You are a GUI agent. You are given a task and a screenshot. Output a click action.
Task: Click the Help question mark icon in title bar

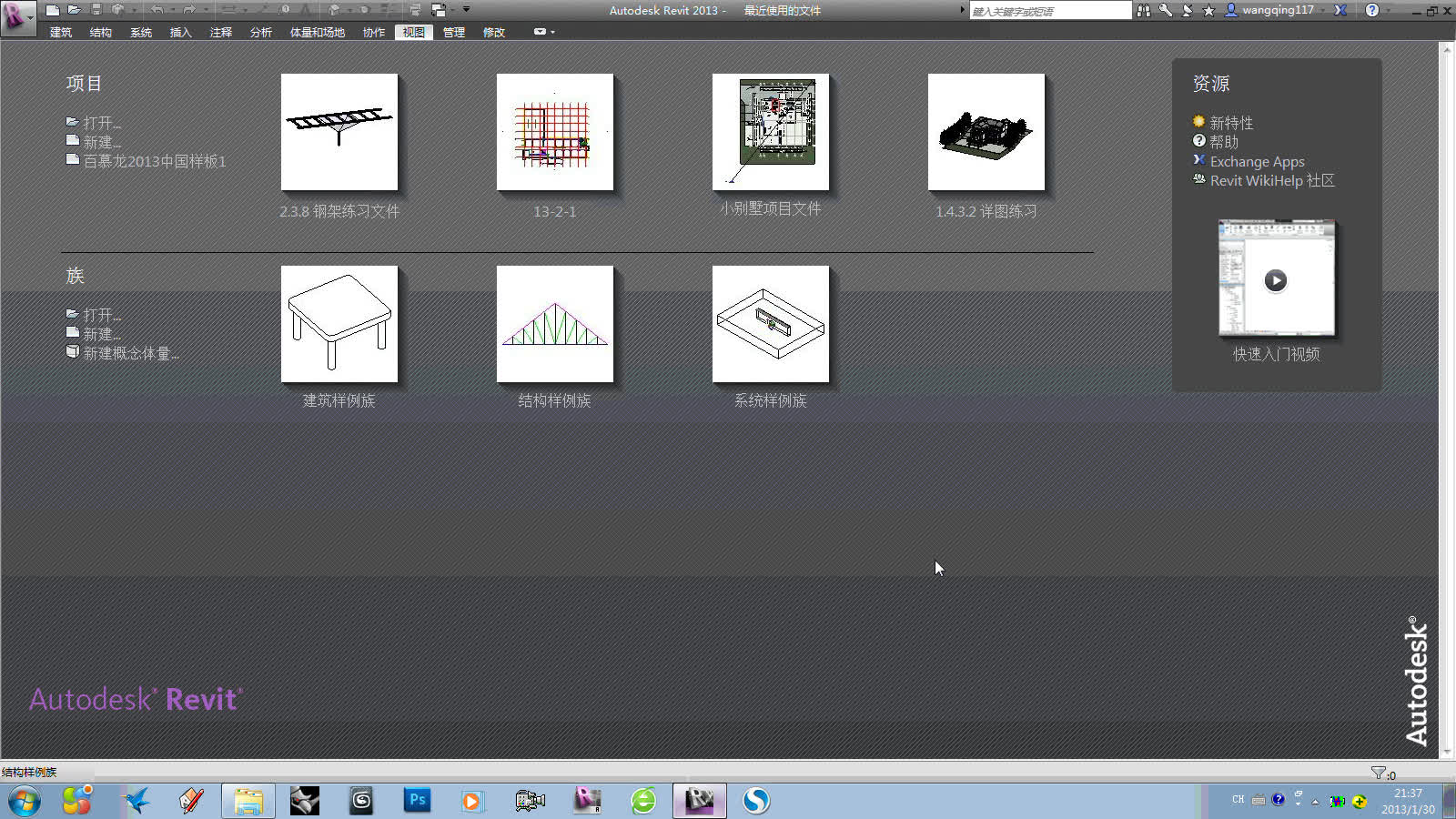1372,10
